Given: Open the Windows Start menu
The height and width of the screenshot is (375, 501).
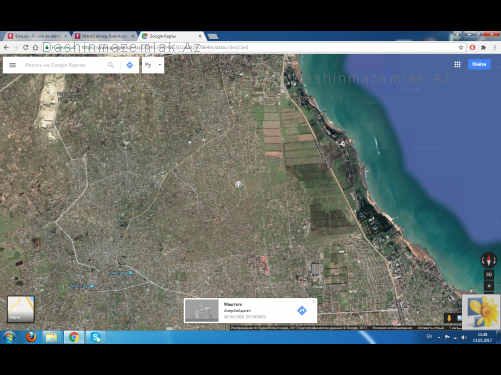Looking at the screenshot, I should click(9, 337).
